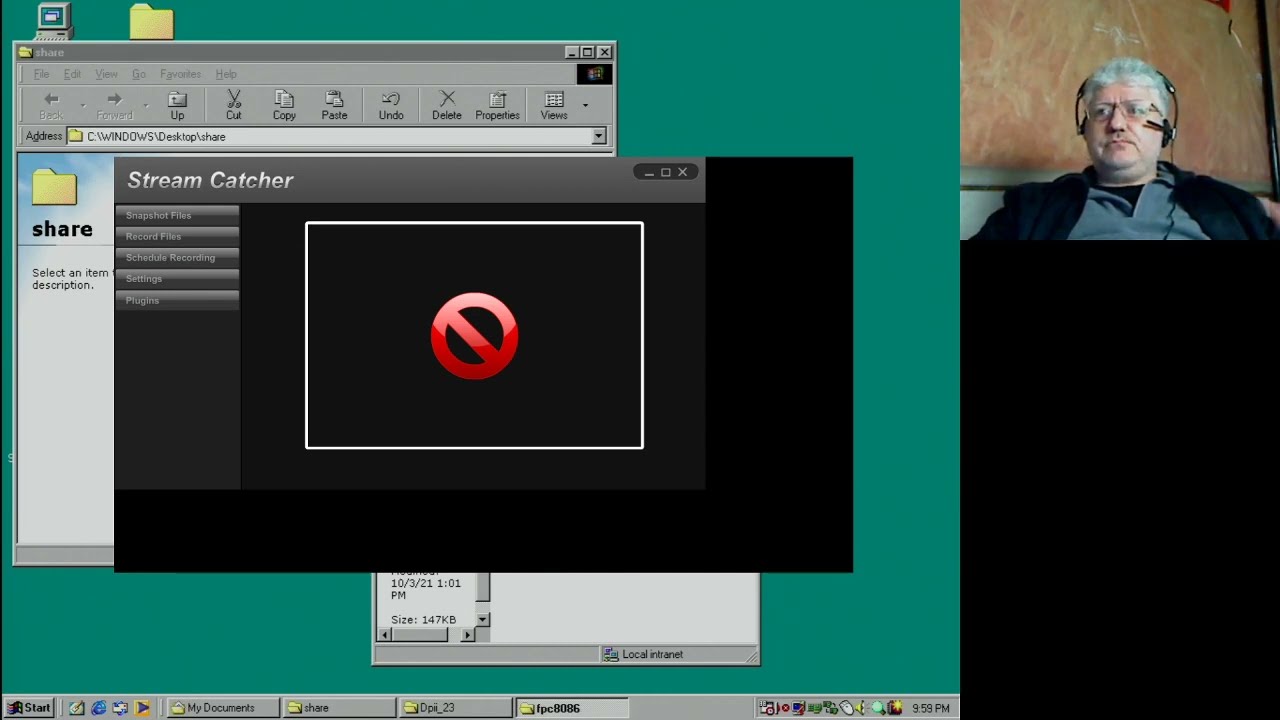Expand the Back history dropdown arrow
Screen dimensions: 1280x720
pos(82,105)
